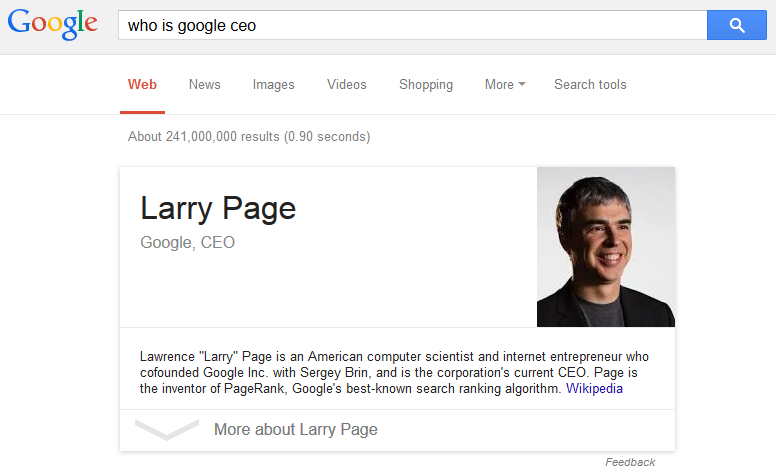This screenshot has width=776, height=476.
Task: Open Search tools options
Action: (x=590, y=85)
